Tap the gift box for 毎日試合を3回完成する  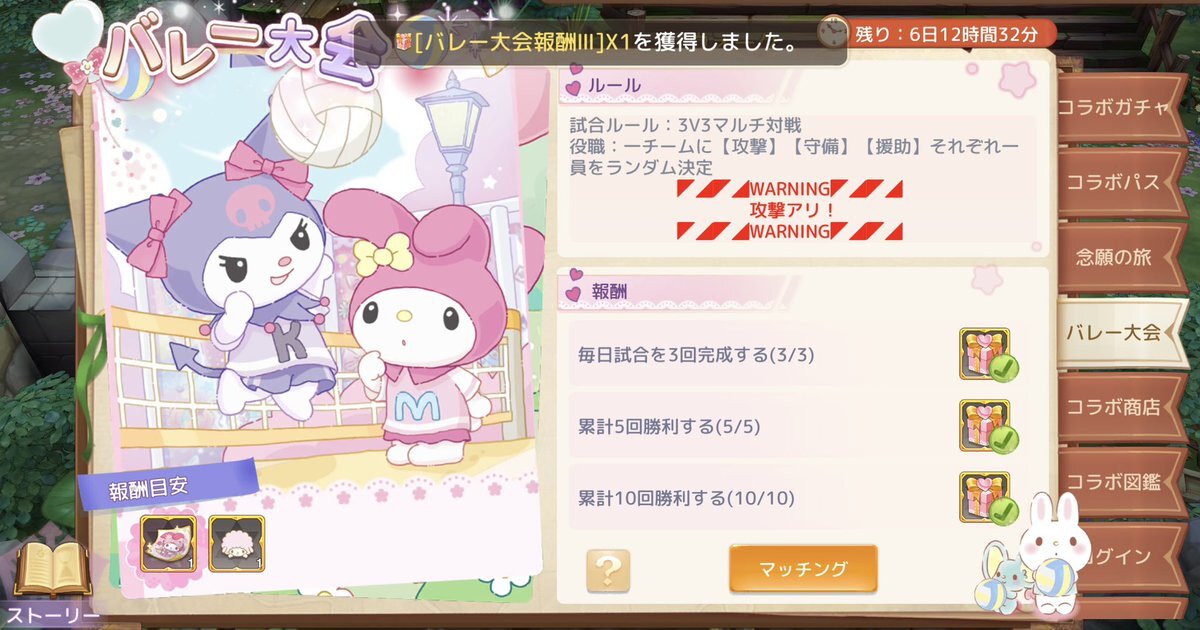[x=986, y=354]
